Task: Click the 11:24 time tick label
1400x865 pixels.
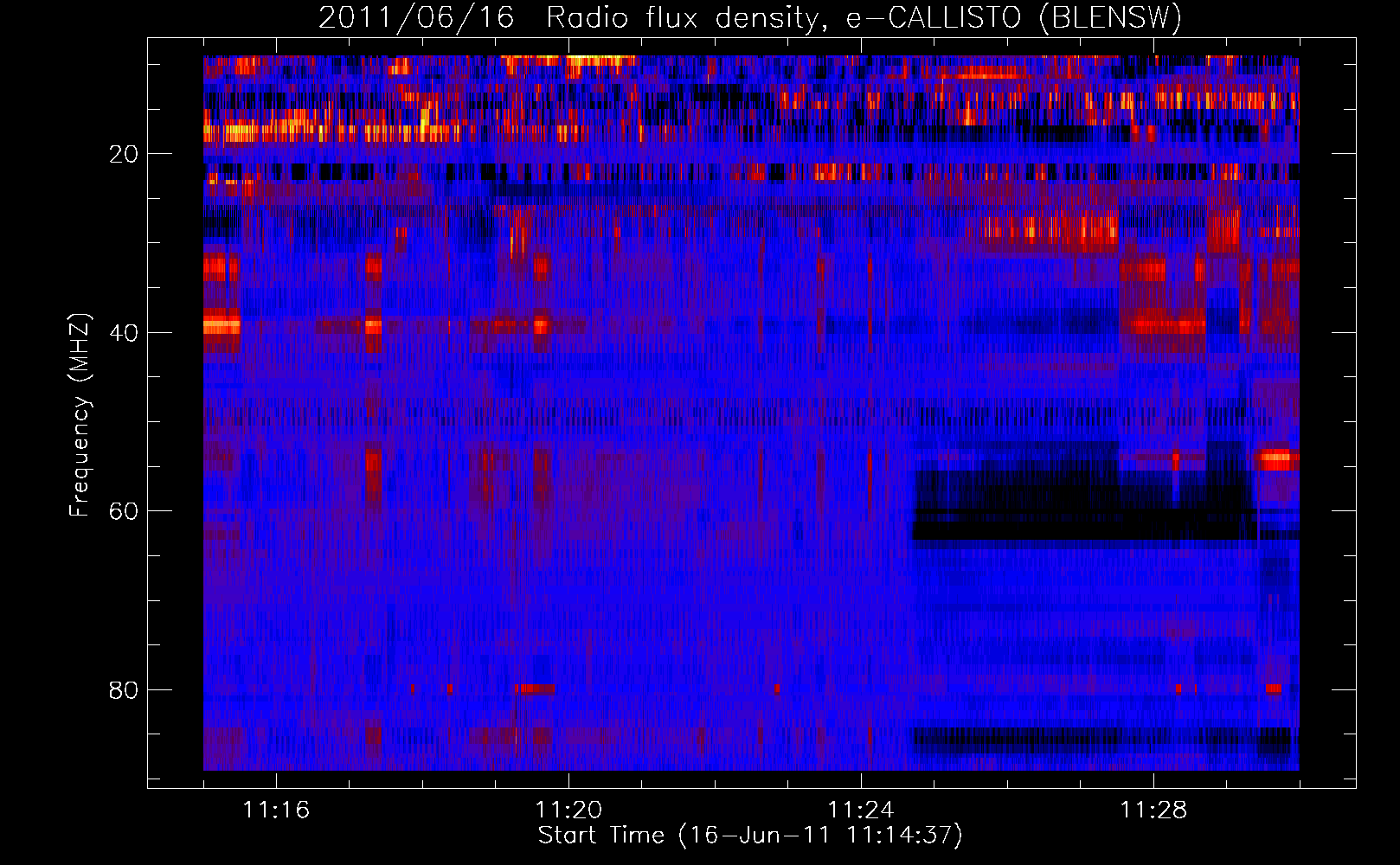Action: [861, 810]
